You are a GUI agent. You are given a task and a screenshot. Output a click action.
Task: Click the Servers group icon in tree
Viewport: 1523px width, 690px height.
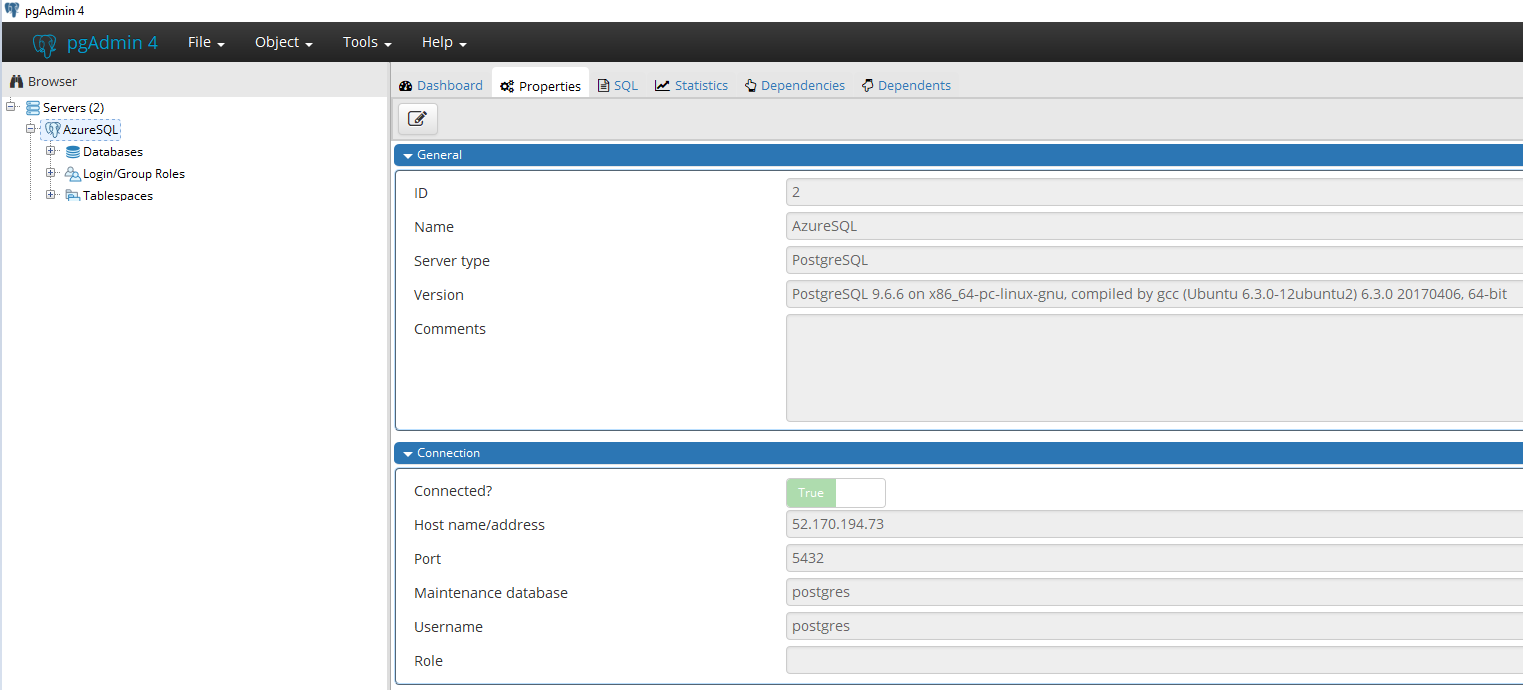[x=33, y=108]
